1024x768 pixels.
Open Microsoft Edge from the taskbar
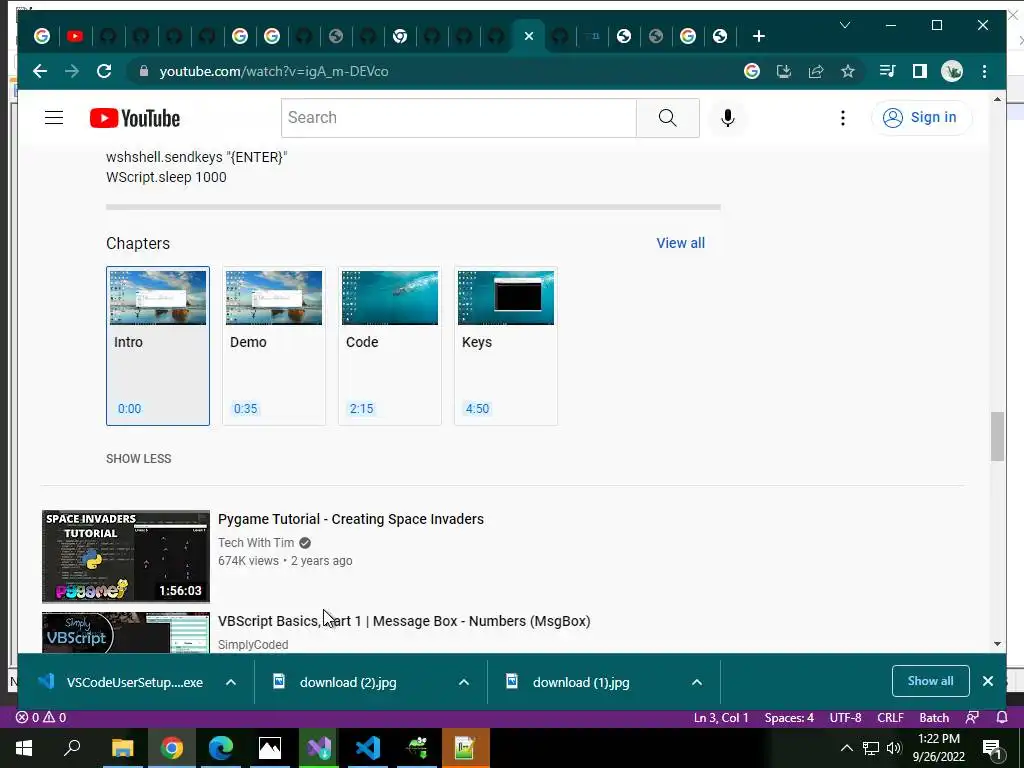(221, 748)
